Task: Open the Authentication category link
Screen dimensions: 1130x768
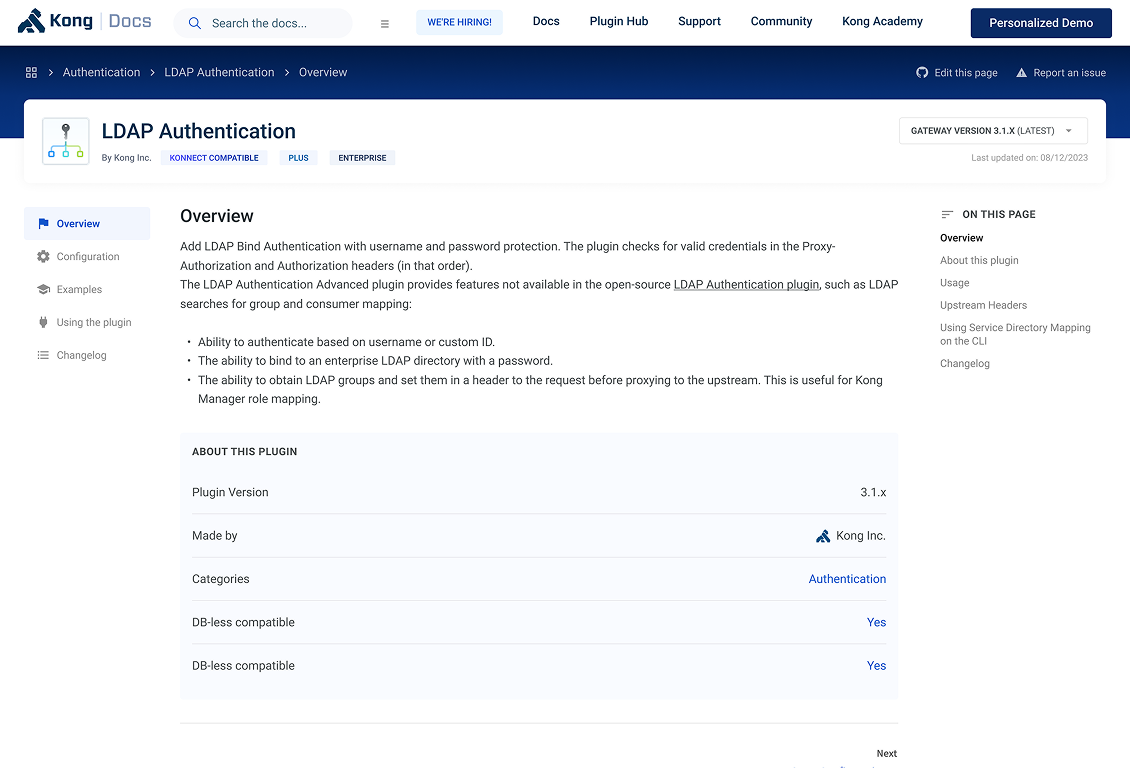Action: [x=847, y=579]
